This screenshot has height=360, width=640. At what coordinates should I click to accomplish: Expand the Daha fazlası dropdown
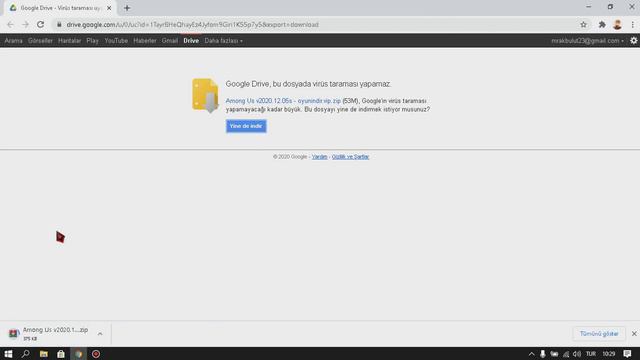click(x=224, y=41)
